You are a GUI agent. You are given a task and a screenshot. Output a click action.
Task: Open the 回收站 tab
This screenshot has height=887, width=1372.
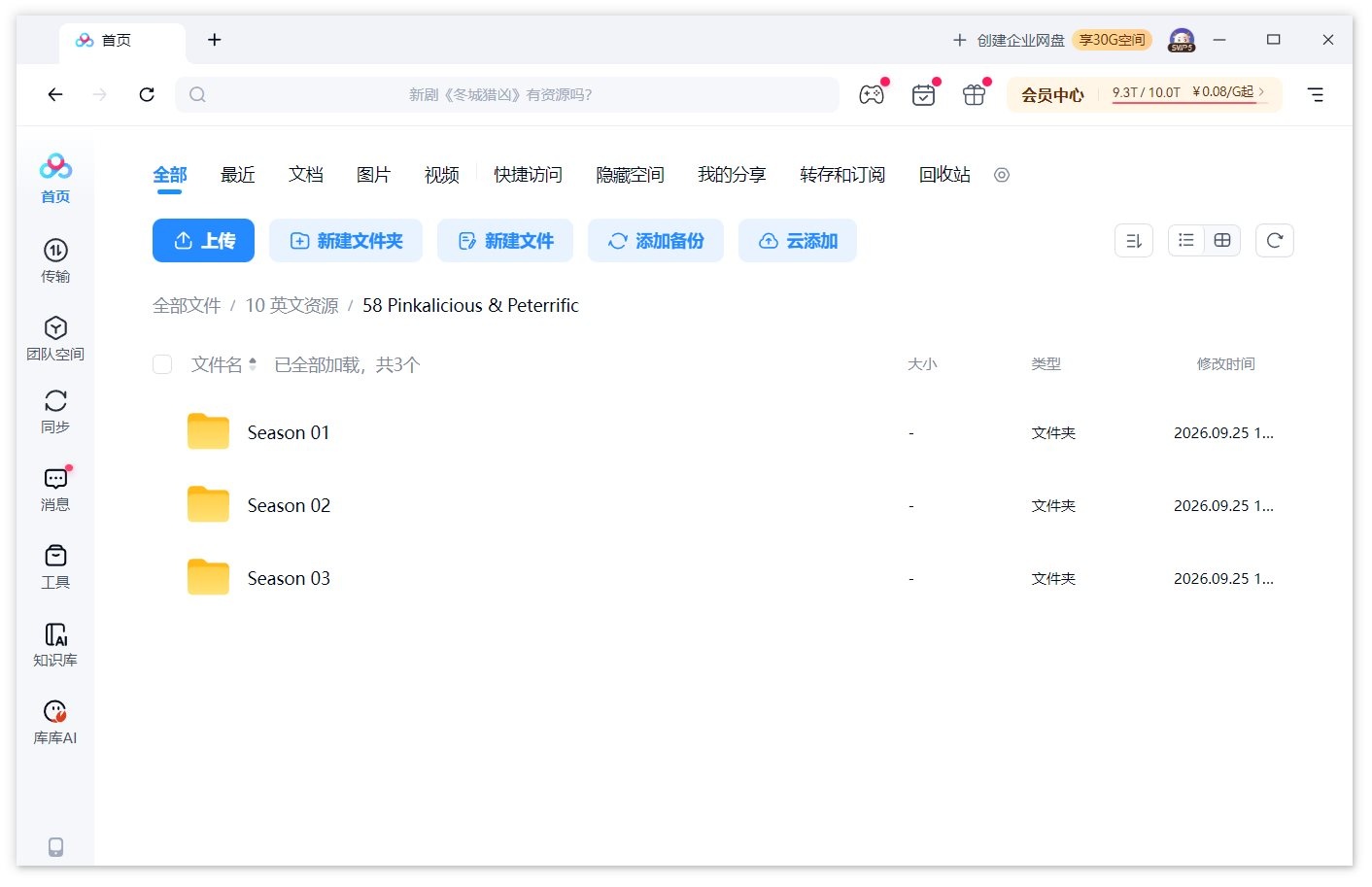[944, 175]
